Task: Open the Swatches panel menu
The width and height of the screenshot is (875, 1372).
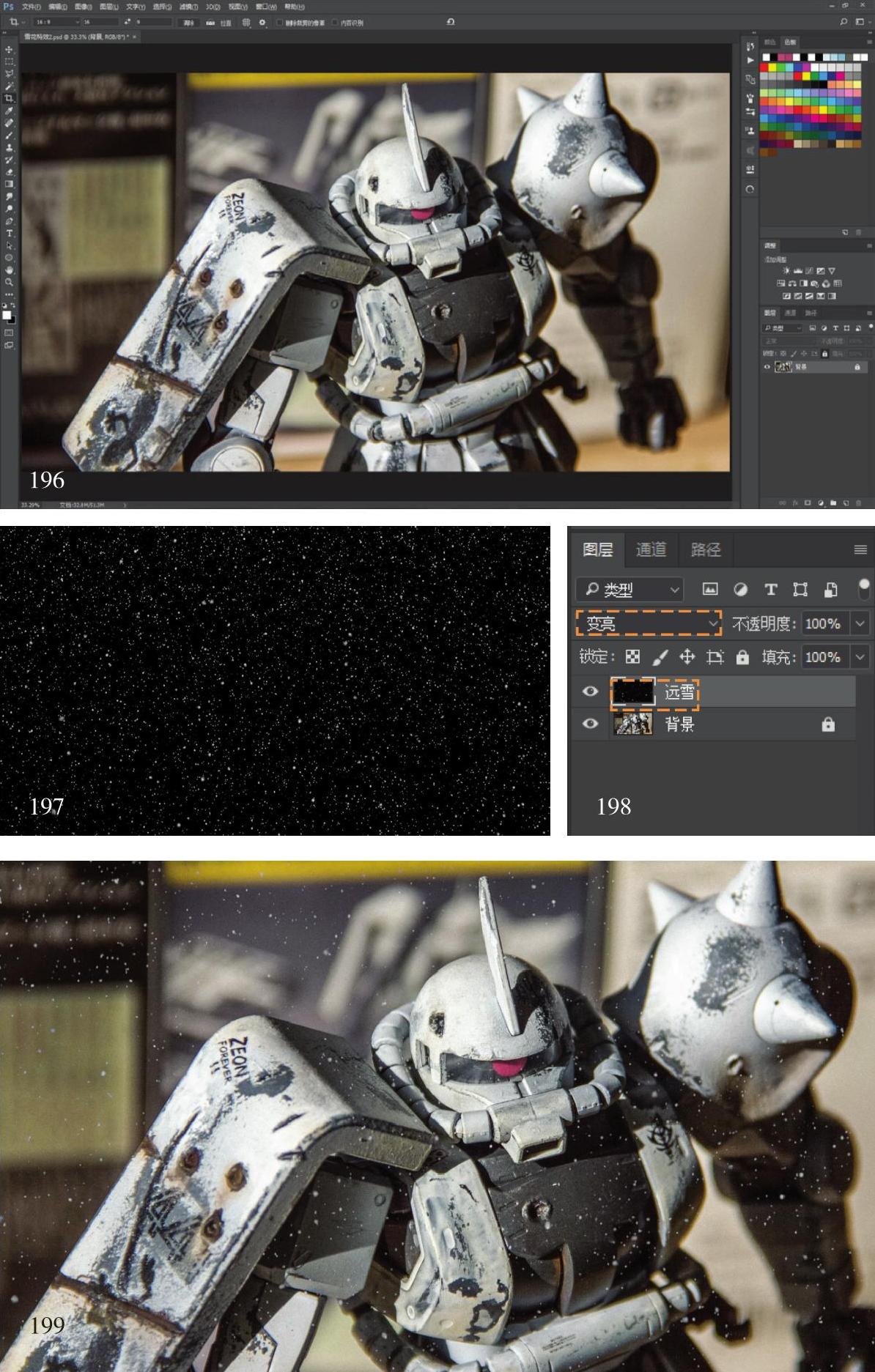Action: coord(870,42)
